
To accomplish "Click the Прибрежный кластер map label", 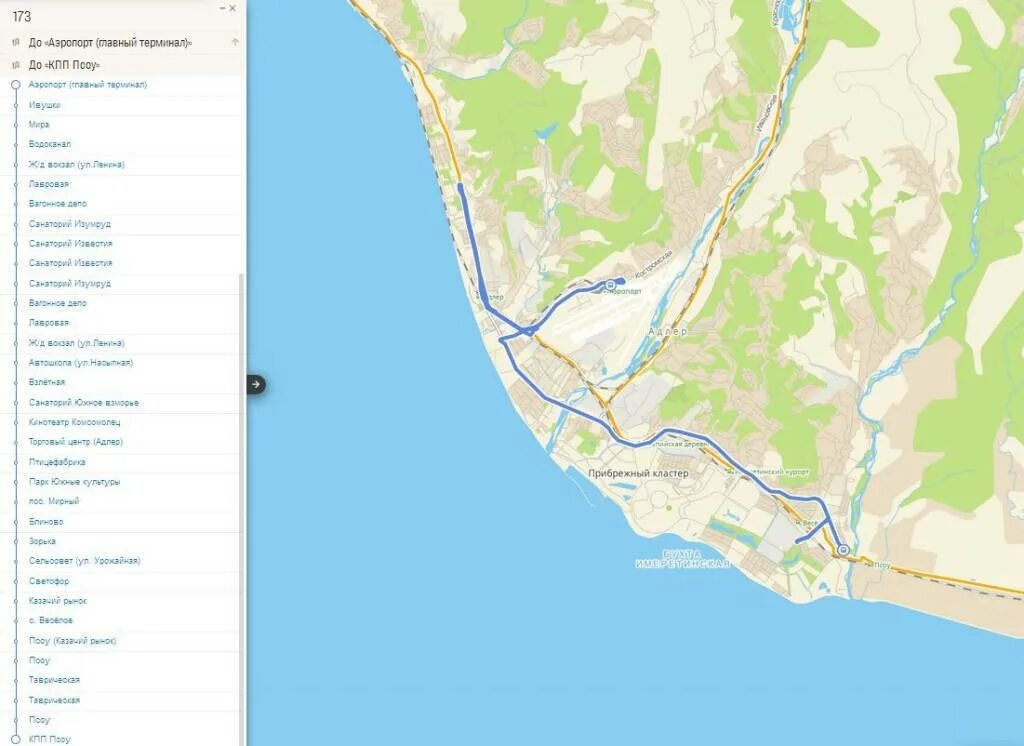I will 638,474.
